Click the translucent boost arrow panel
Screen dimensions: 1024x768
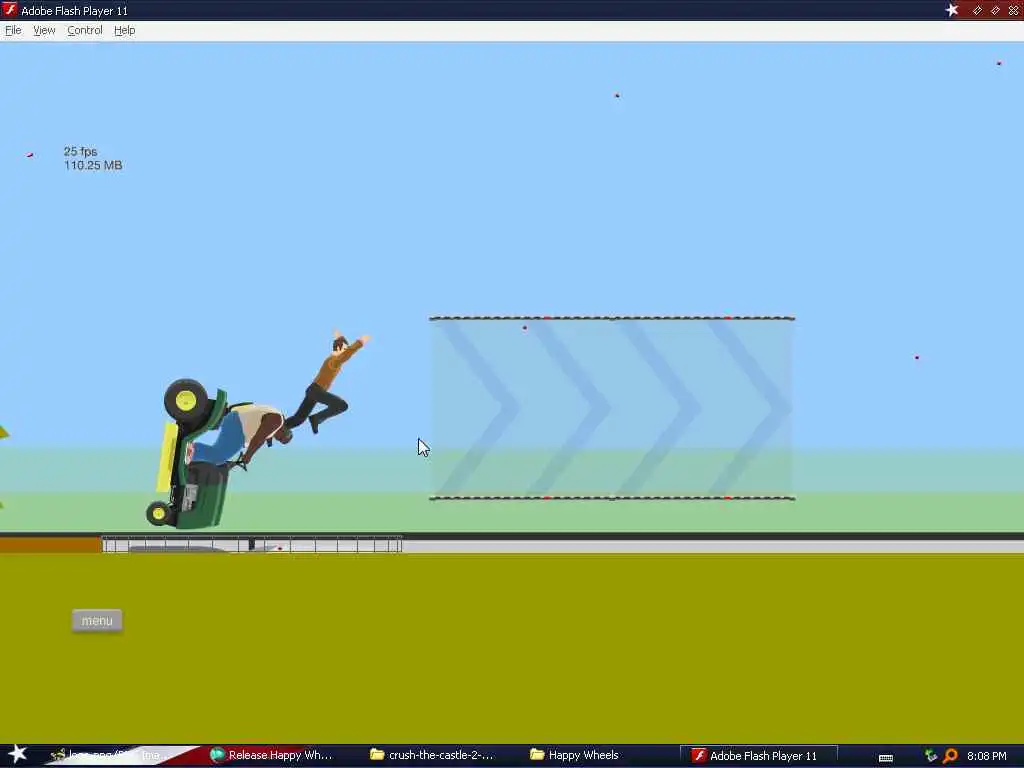(612, 408)
